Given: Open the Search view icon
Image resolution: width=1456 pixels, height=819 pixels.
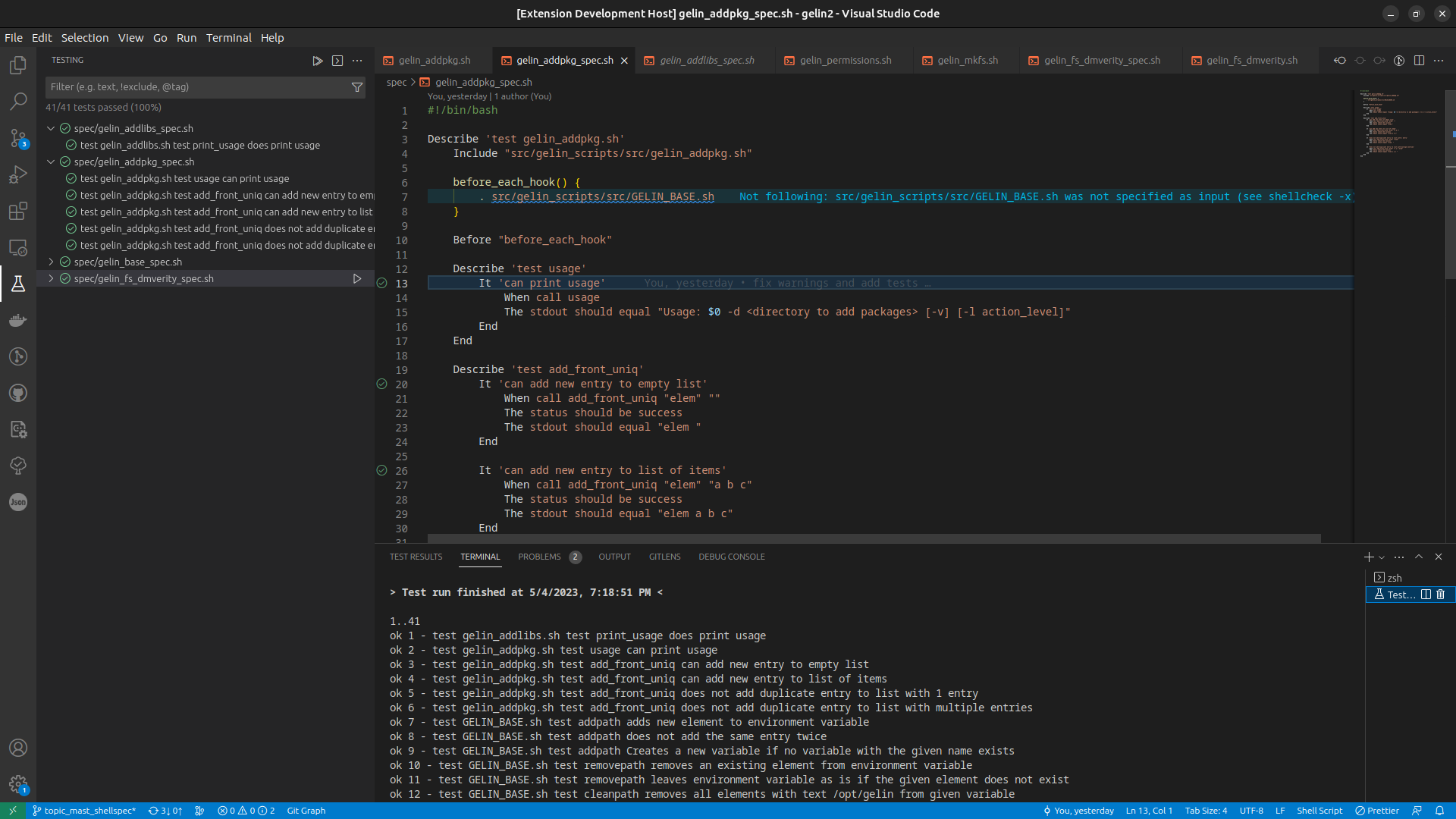Looking at the screenshot, I should coord(18,102).
